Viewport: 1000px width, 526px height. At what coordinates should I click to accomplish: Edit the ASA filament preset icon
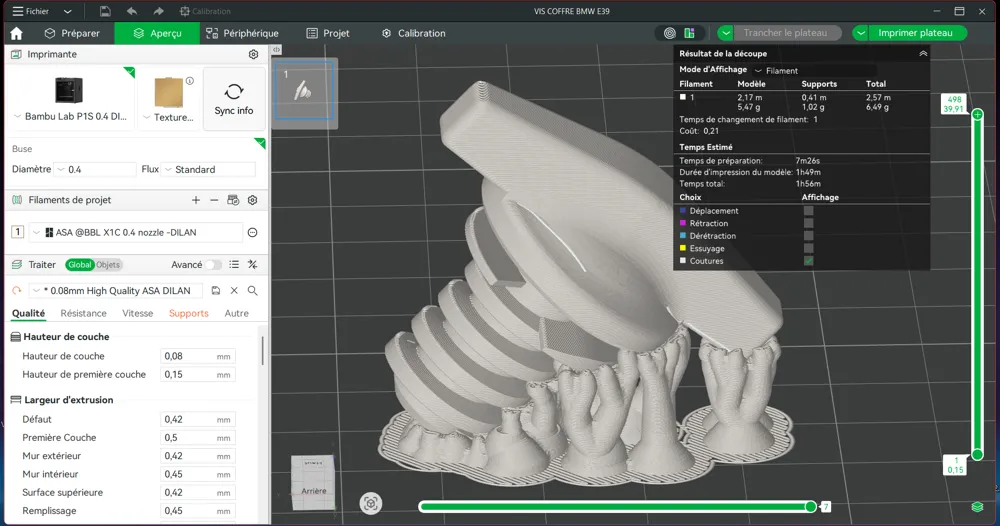coord(253,233)
